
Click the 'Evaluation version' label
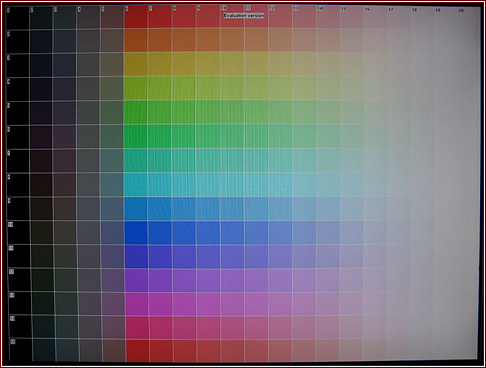click(x=244, y=16)
